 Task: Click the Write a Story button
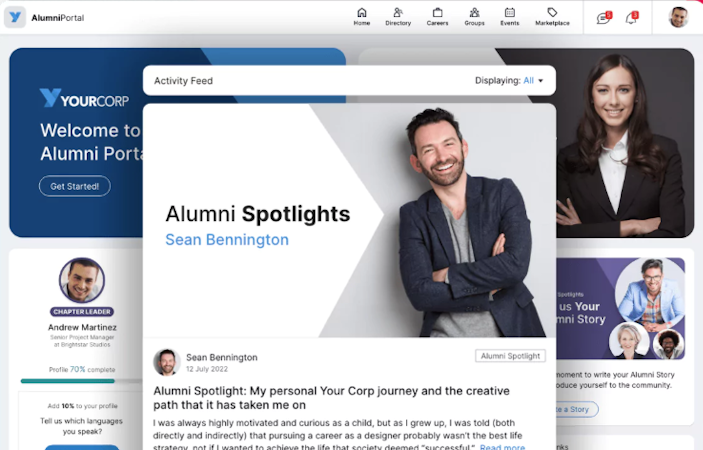(x=576, y=409)
